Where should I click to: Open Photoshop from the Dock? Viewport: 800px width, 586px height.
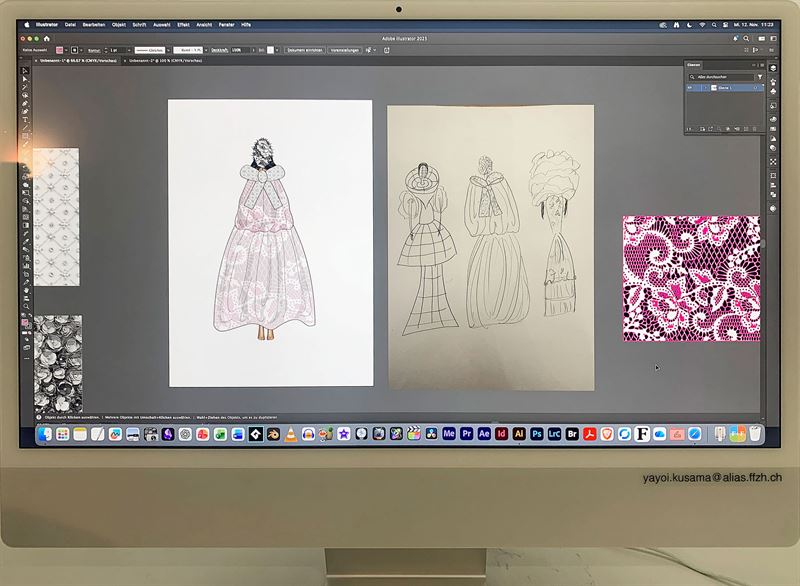537,434
